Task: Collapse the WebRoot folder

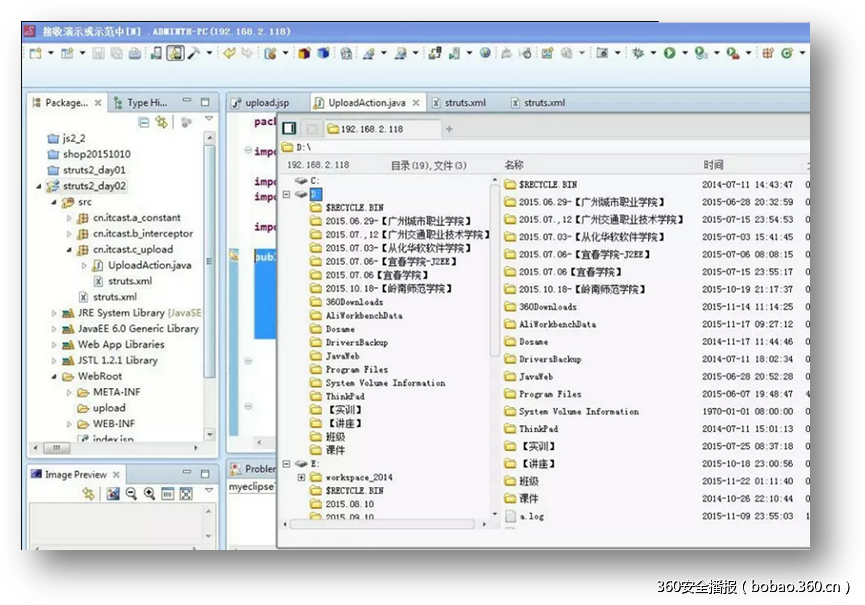Action: [x=54, y=376]
